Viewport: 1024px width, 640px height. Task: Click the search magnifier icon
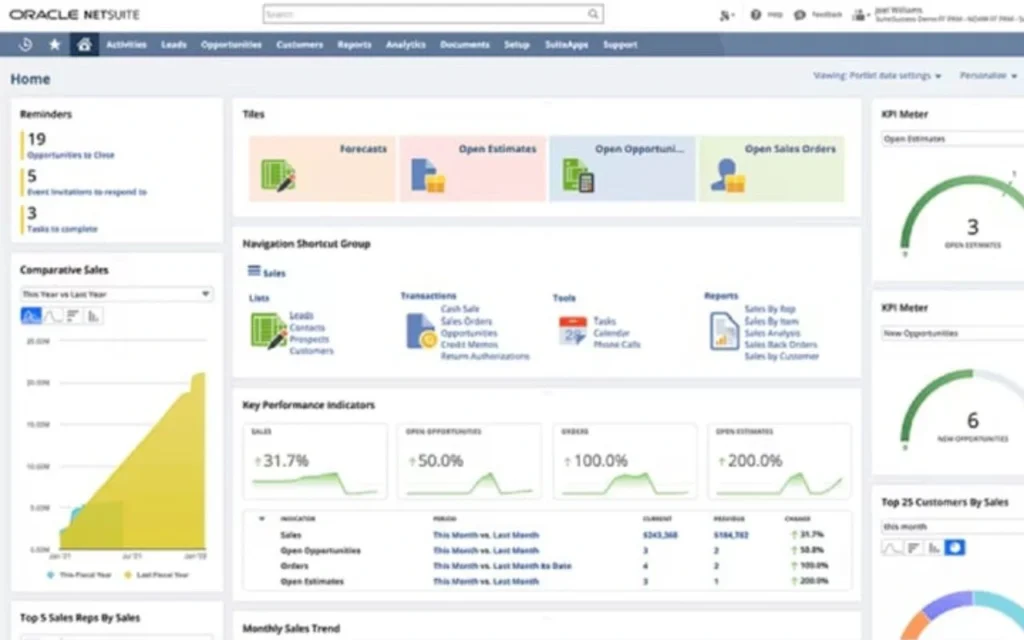point(593,15)
